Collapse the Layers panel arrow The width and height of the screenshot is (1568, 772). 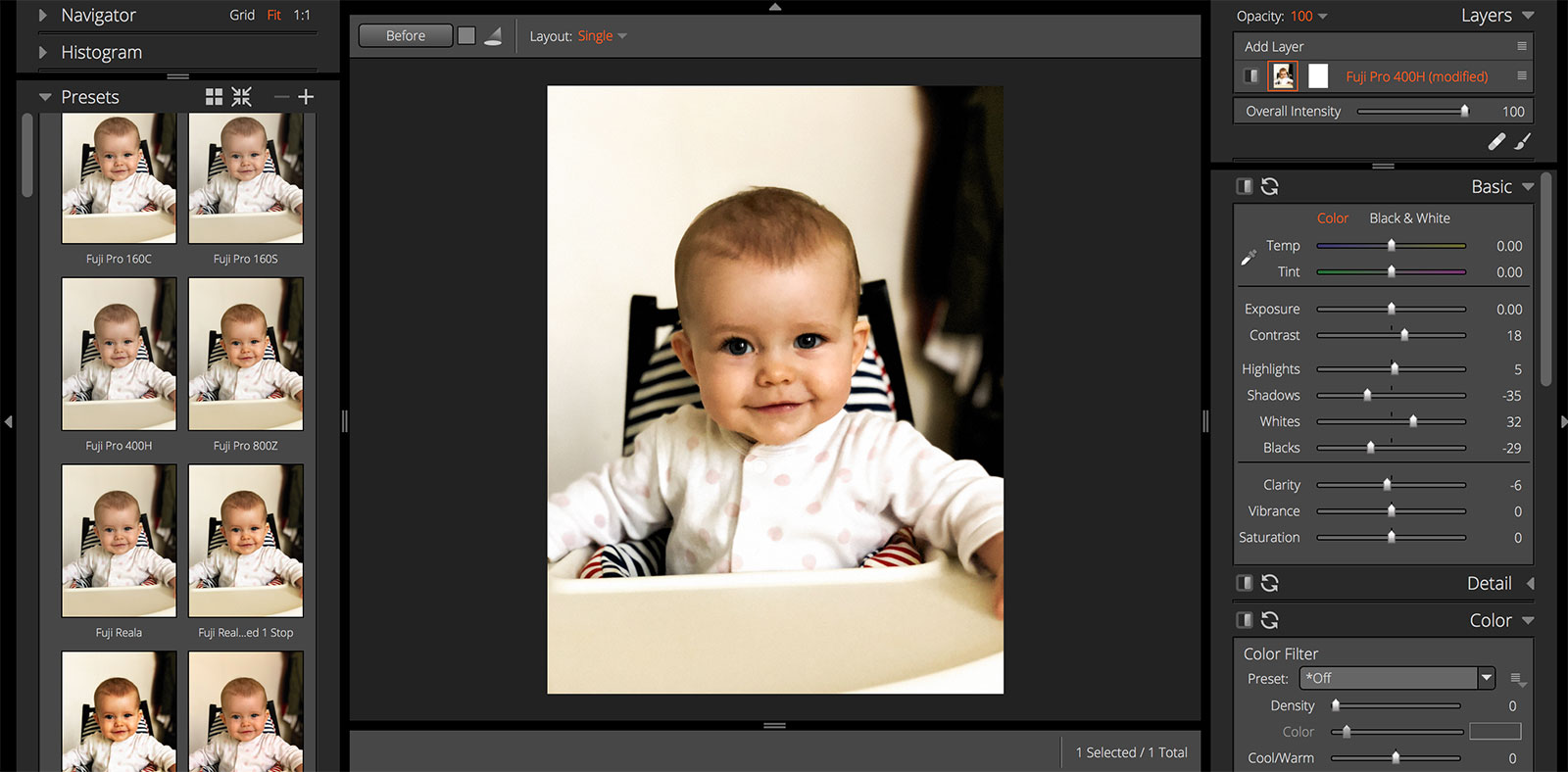(1528, 16)
